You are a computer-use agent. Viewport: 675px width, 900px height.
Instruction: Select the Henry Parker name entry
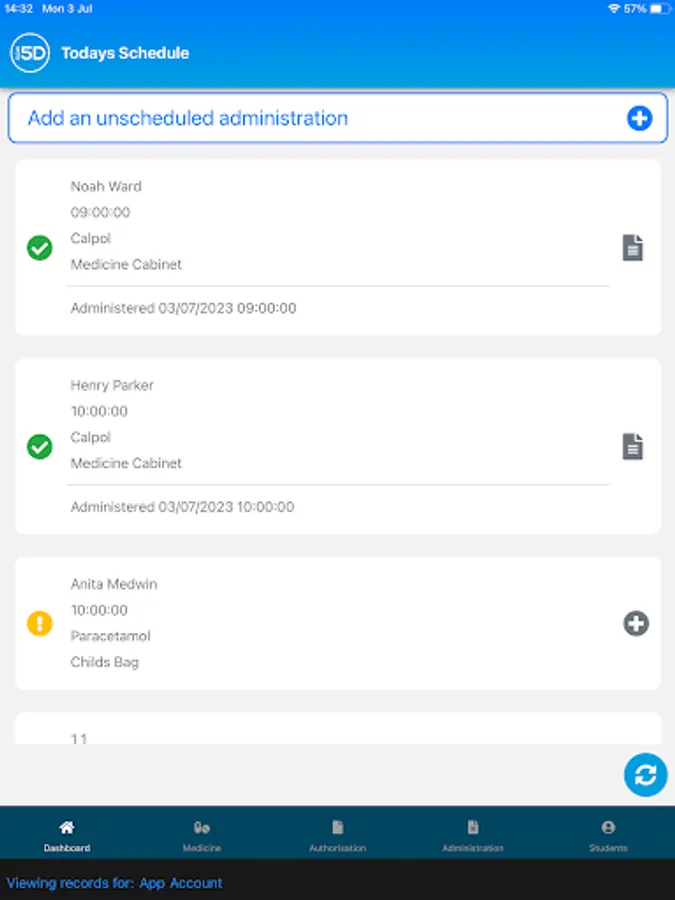tap(112, 385)
